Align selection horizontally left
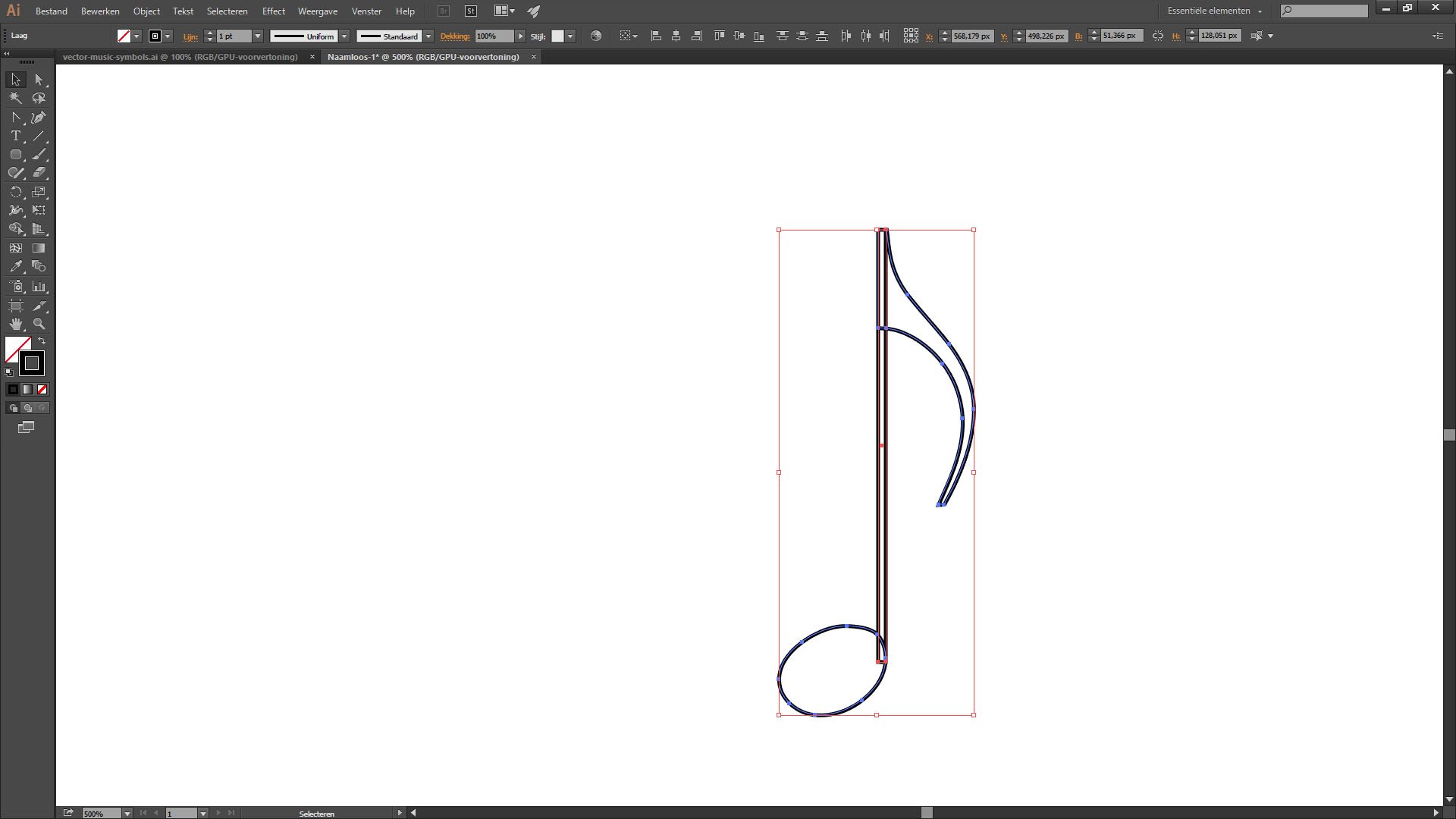1456x819 pixels. coord(656,36)
